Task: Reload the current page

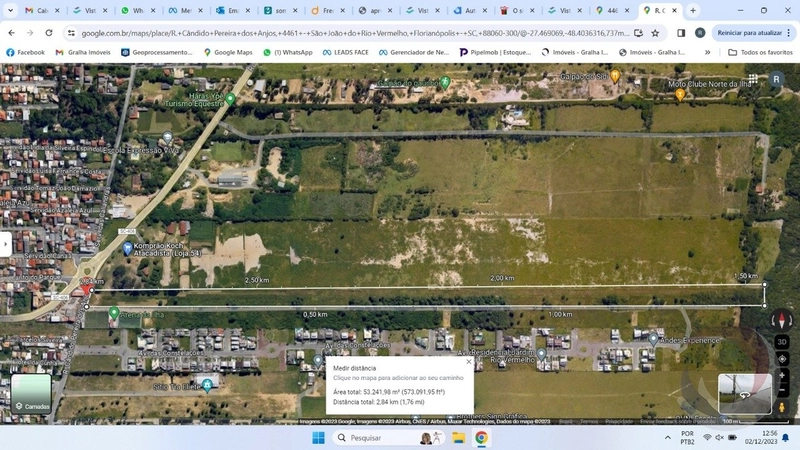Action: 48,33
